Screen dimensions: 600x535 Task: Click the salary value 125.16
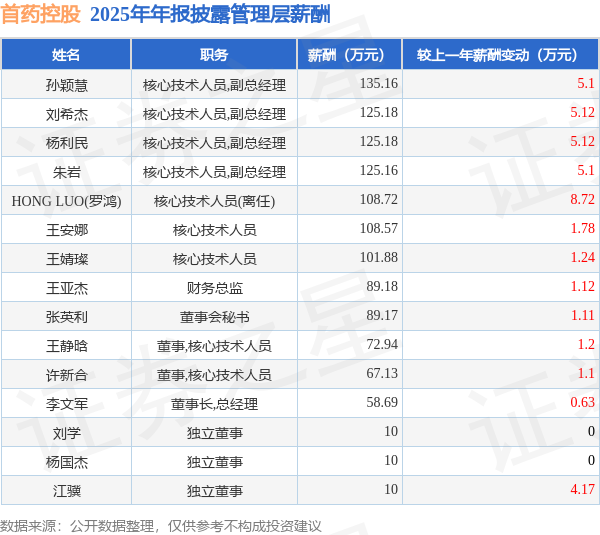(x=379, y=170)
